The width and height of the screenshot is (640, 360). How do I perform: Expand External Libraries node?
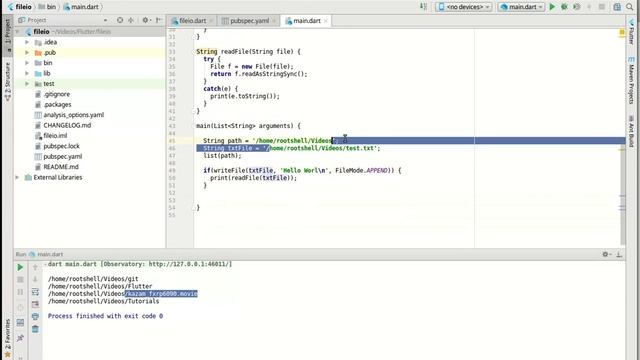pos(18,178)
